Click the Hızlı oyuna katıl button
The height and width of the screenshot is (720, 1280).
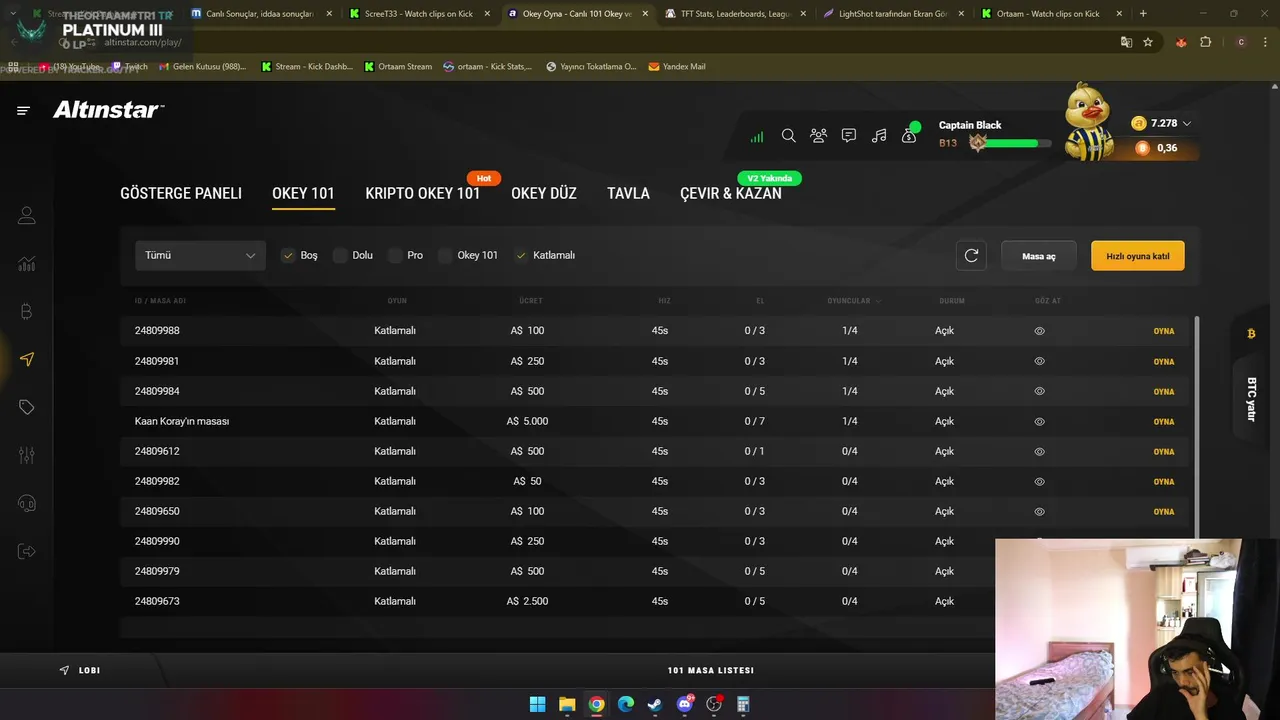point(1138,256)
